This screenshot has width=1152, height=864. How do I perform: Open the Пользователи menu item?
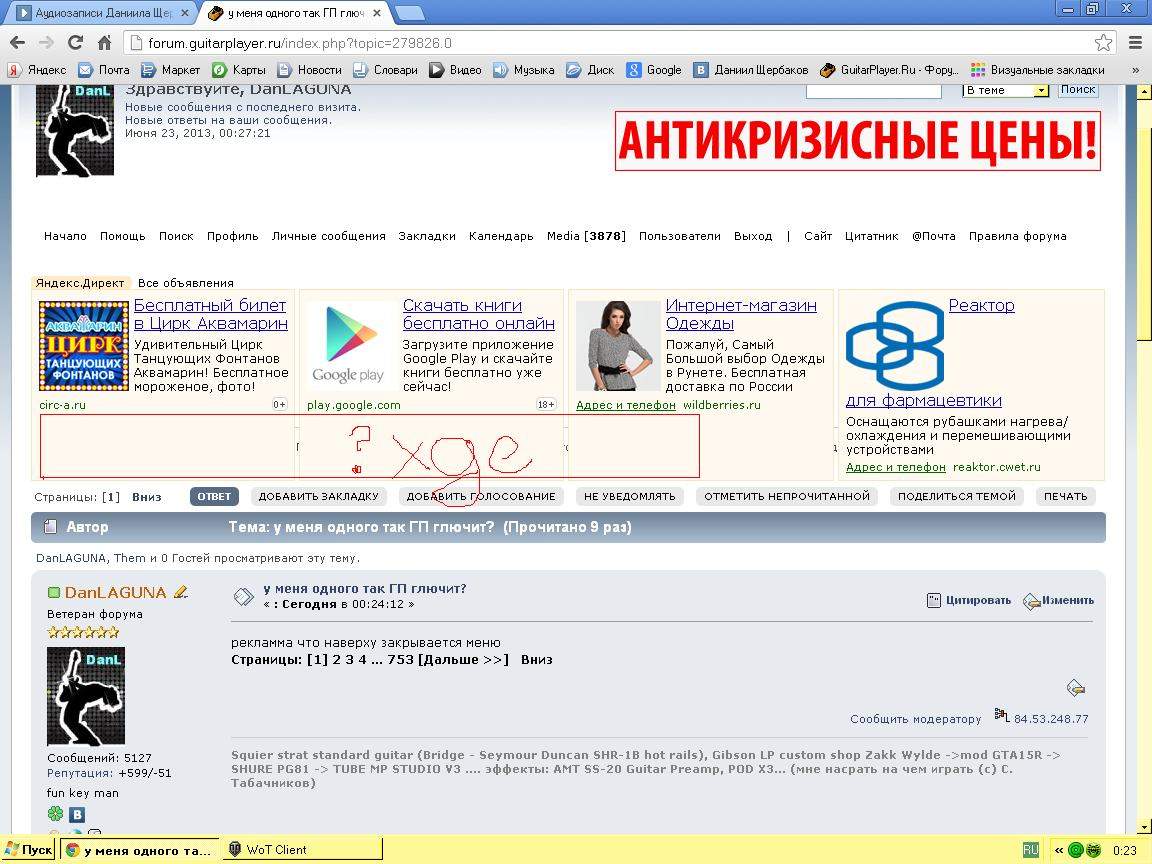tap(680, 236)
